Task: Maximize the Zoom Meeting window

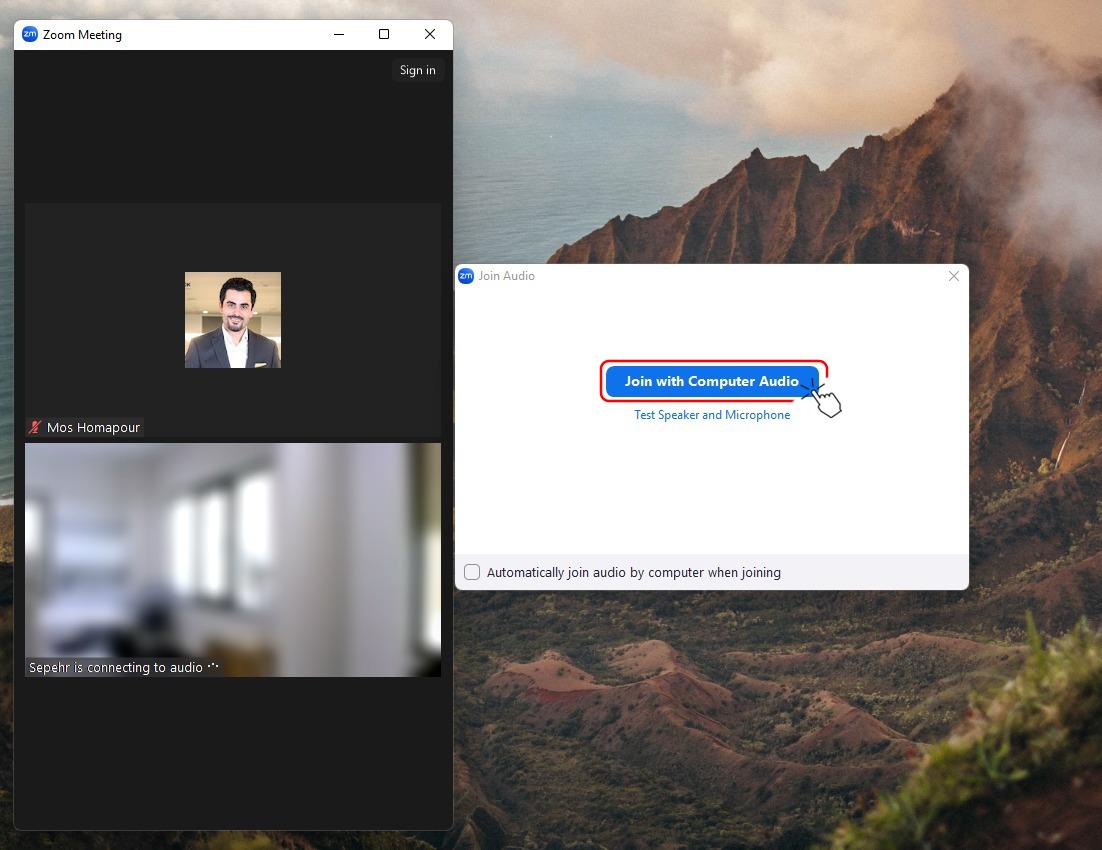Action: [384, 34]
